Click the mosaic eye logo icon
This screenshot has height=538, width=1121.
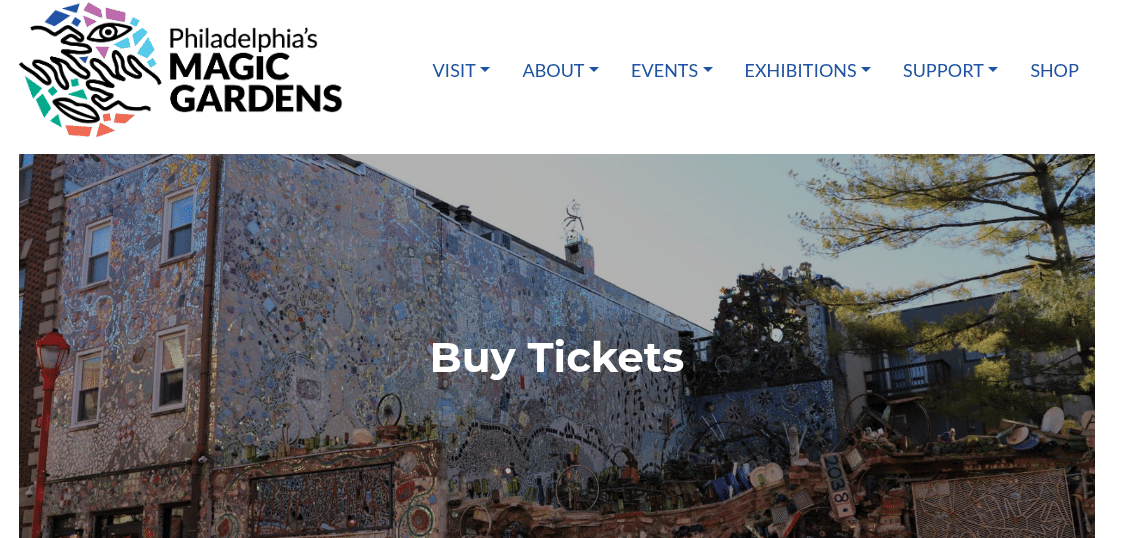[x=89, y=69]
